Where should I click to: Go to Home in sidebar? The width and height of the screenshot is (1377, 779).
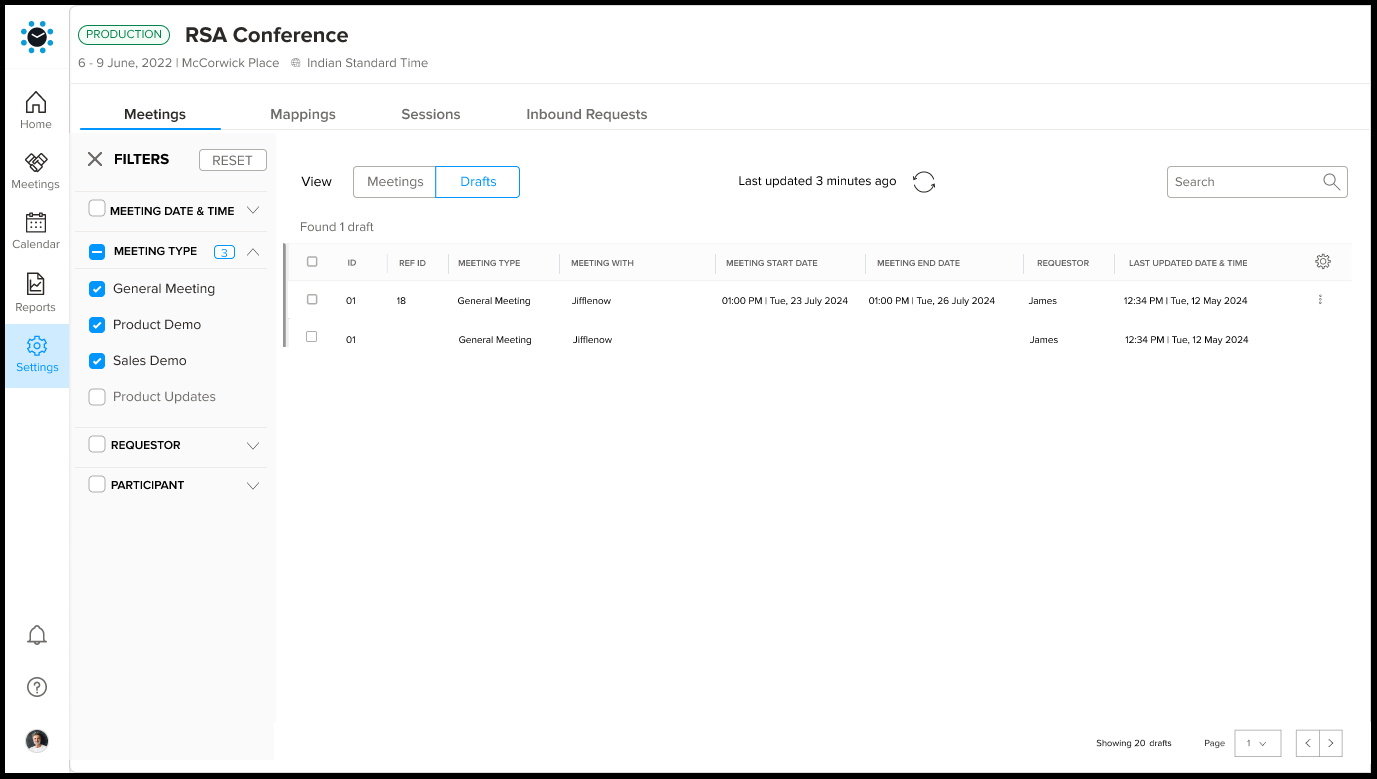tap(36, 110)
